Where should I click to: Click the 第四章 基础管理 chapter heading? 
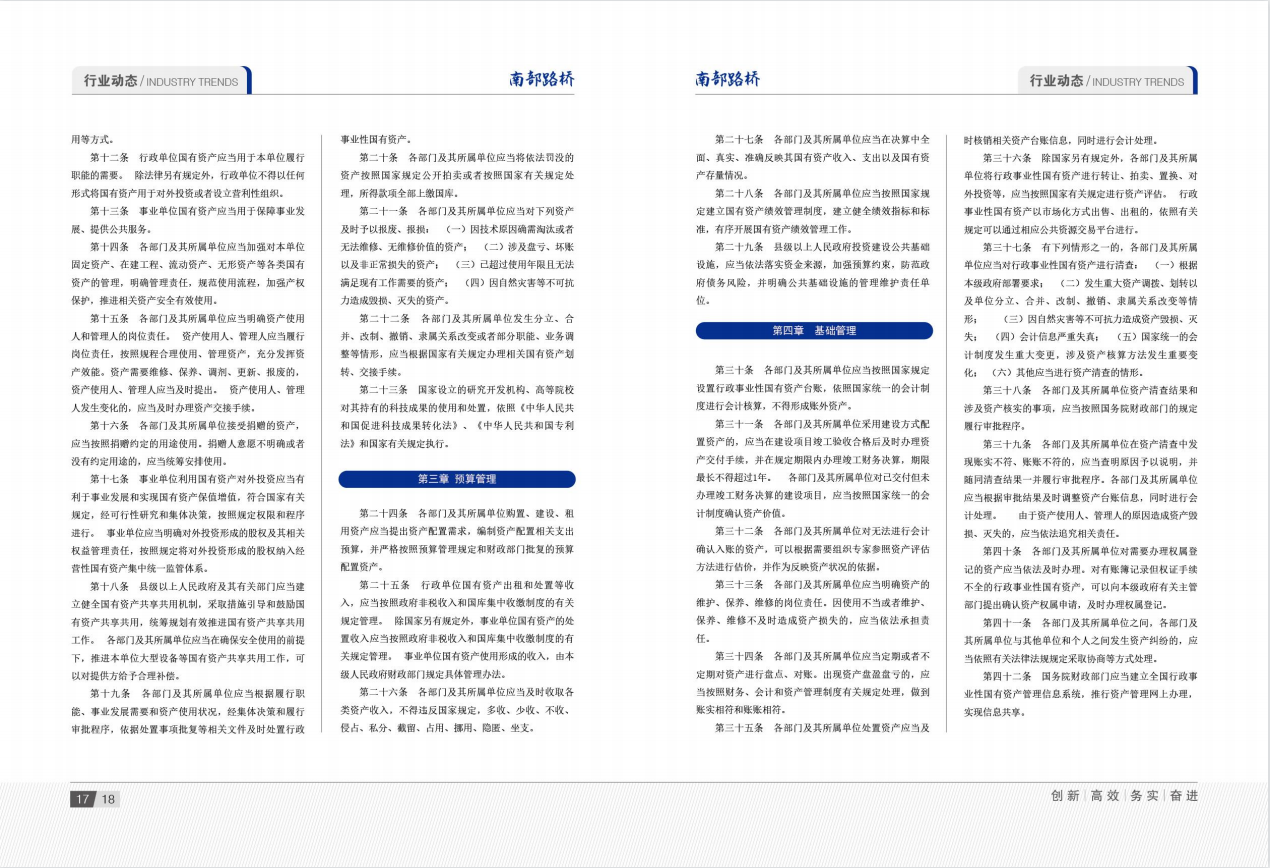click(x=814, y=331)
